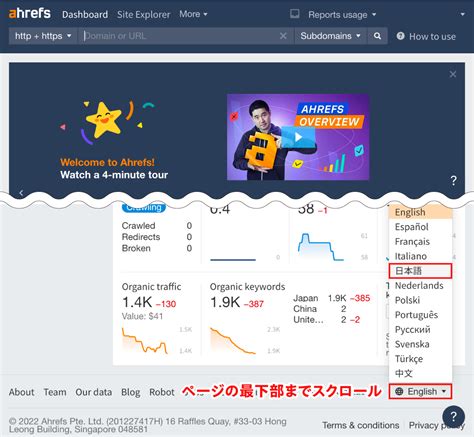Click the Redirects count row

point(157,237)
